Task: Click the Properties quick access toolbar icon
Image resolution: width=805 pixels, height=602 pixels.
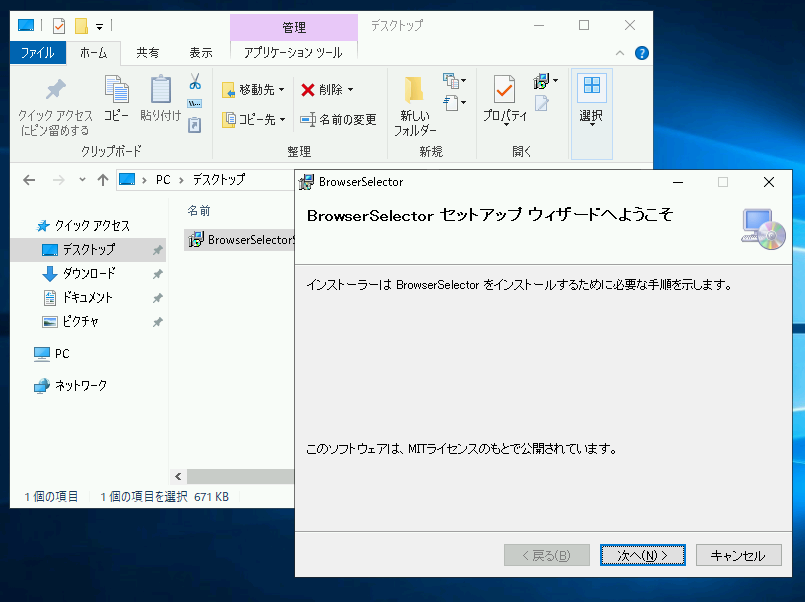Action: point(59,25)
